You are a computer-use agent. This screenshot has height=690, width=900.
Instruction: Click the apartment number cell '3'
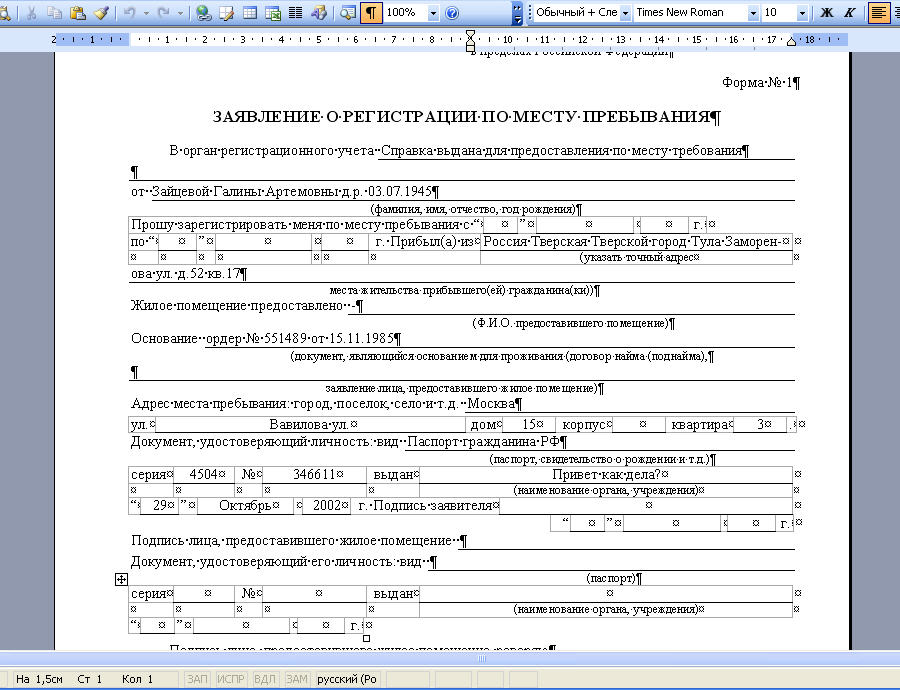760,425
